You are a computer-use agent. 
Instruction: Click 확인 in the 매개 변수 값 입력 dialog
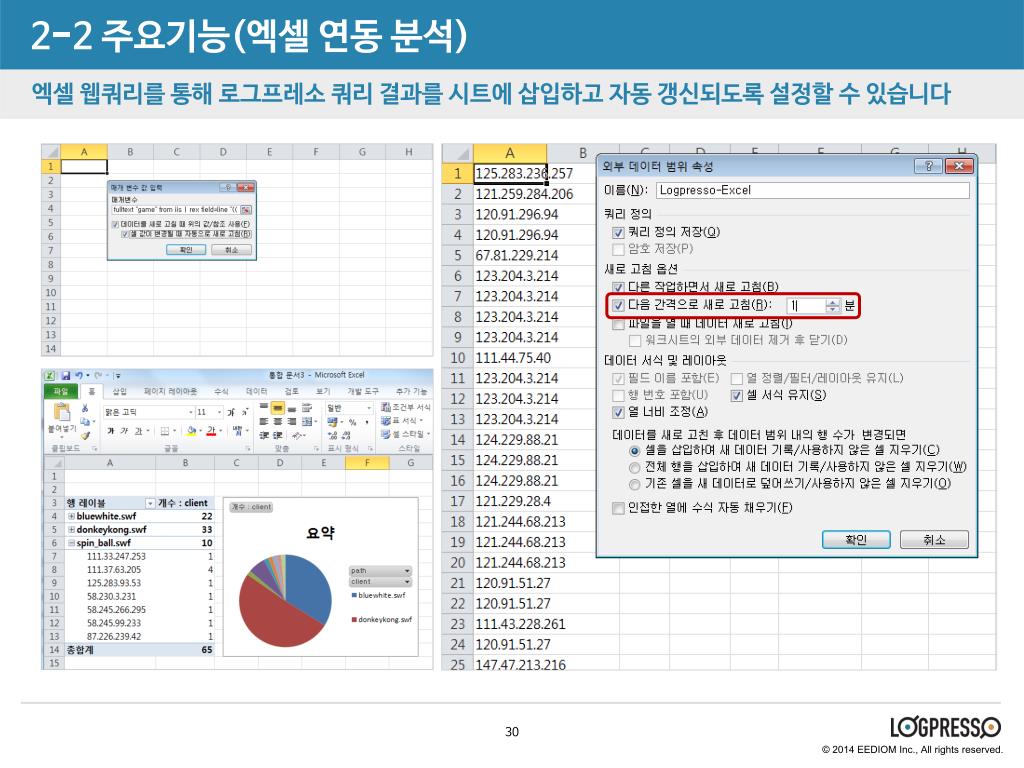(x=186, y=249)
